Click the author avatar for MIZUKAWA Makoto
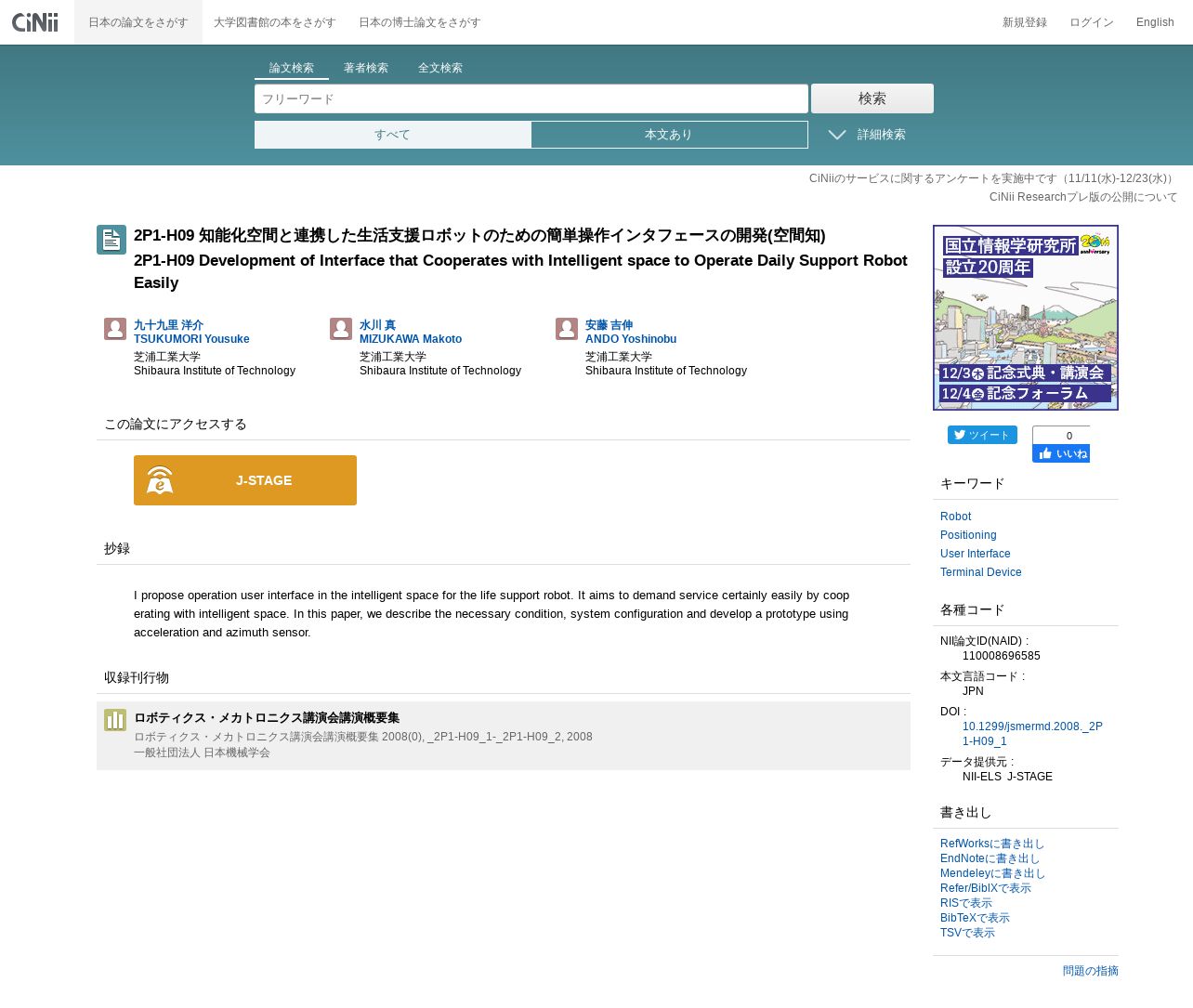This screenshot has width=1193, height=1008. click(x=341, y=329)
